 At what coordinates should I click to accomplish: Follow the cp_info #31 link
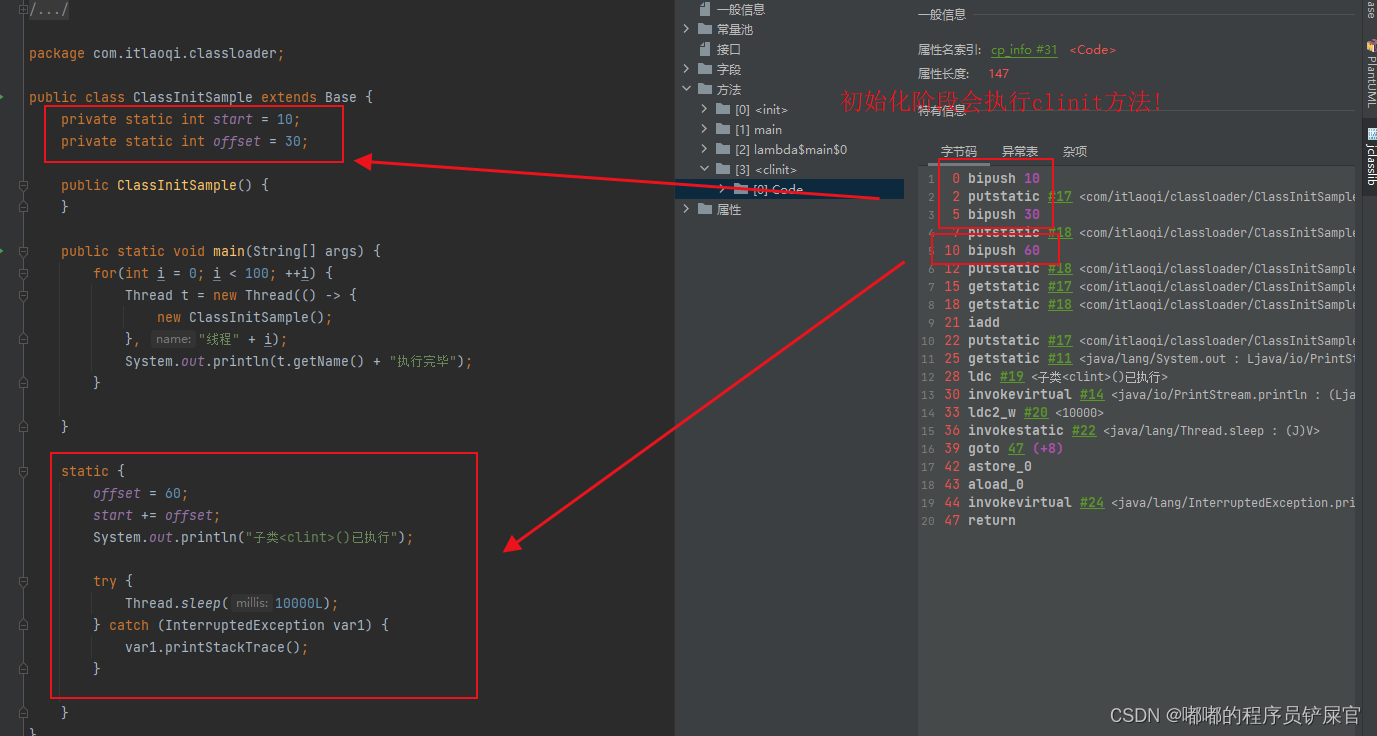1024,50
